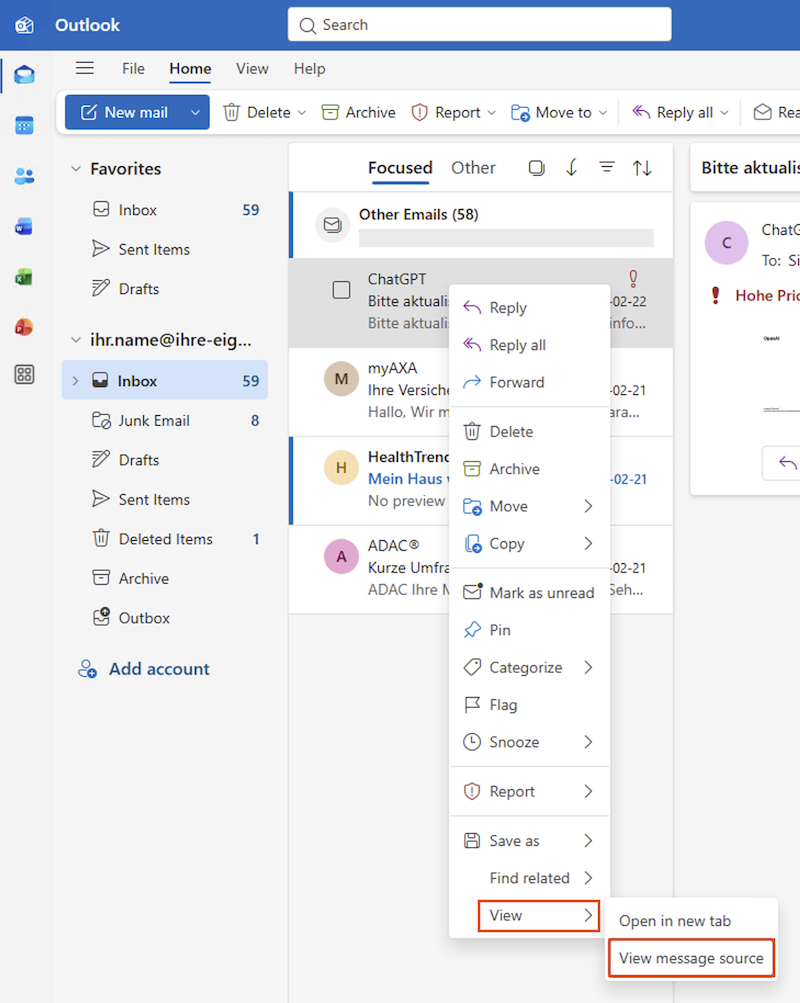Choose Archive in the context menu

click(529, 469)
